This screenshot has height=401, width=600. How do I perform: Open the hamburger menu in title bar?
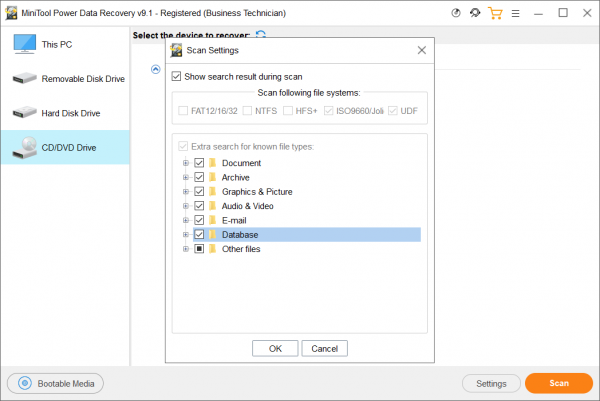pos(515,13)
